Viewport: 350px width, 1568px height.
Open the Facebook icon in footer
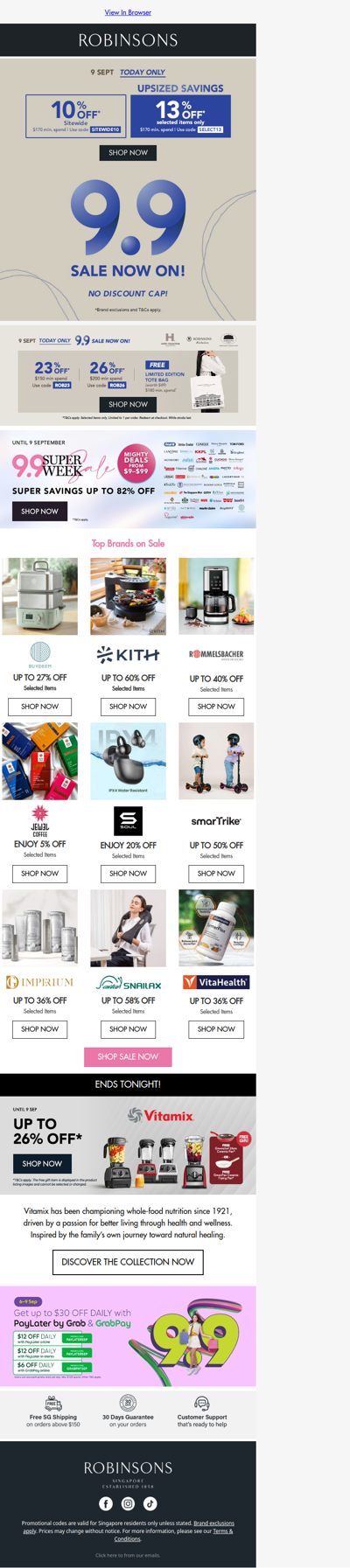coord(106,1503)
